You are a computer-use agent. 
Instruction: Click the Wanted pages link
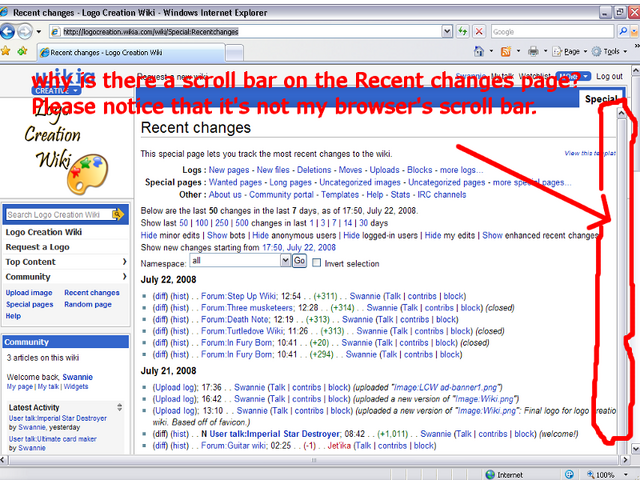(x=236, y=182)
